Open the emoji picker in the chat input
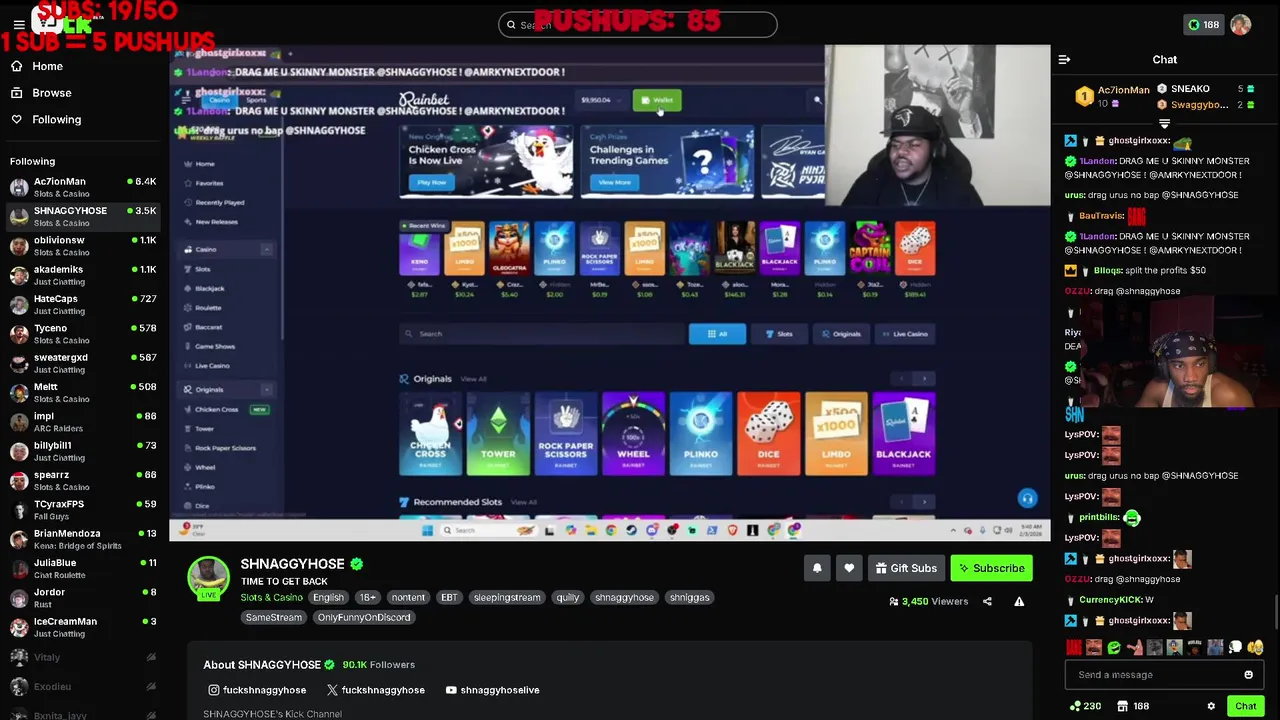This screenshot has height=720, width=1280. [x=1248, y=675]
